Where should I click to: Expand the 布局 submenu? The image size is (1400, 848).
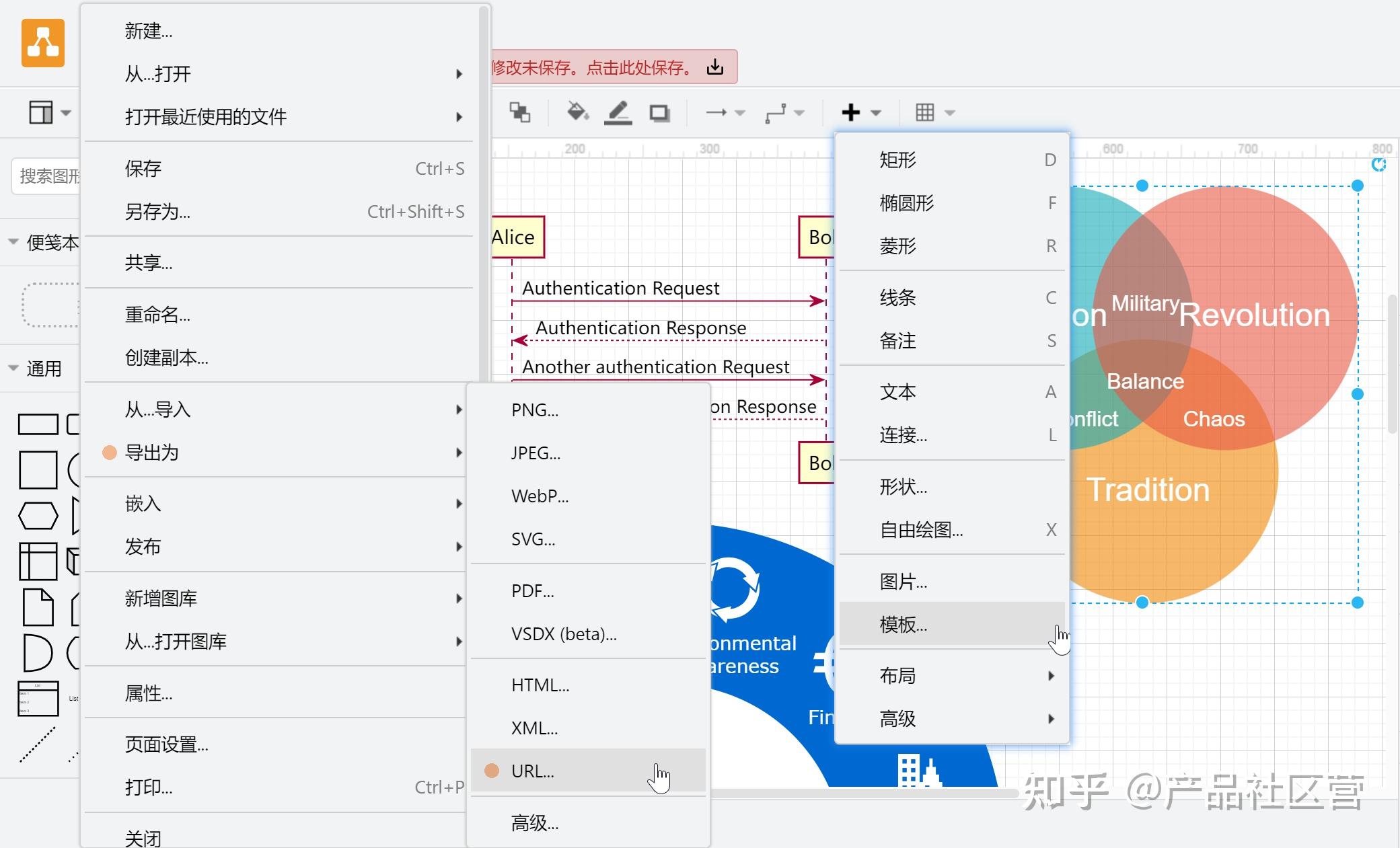(898, 675)
